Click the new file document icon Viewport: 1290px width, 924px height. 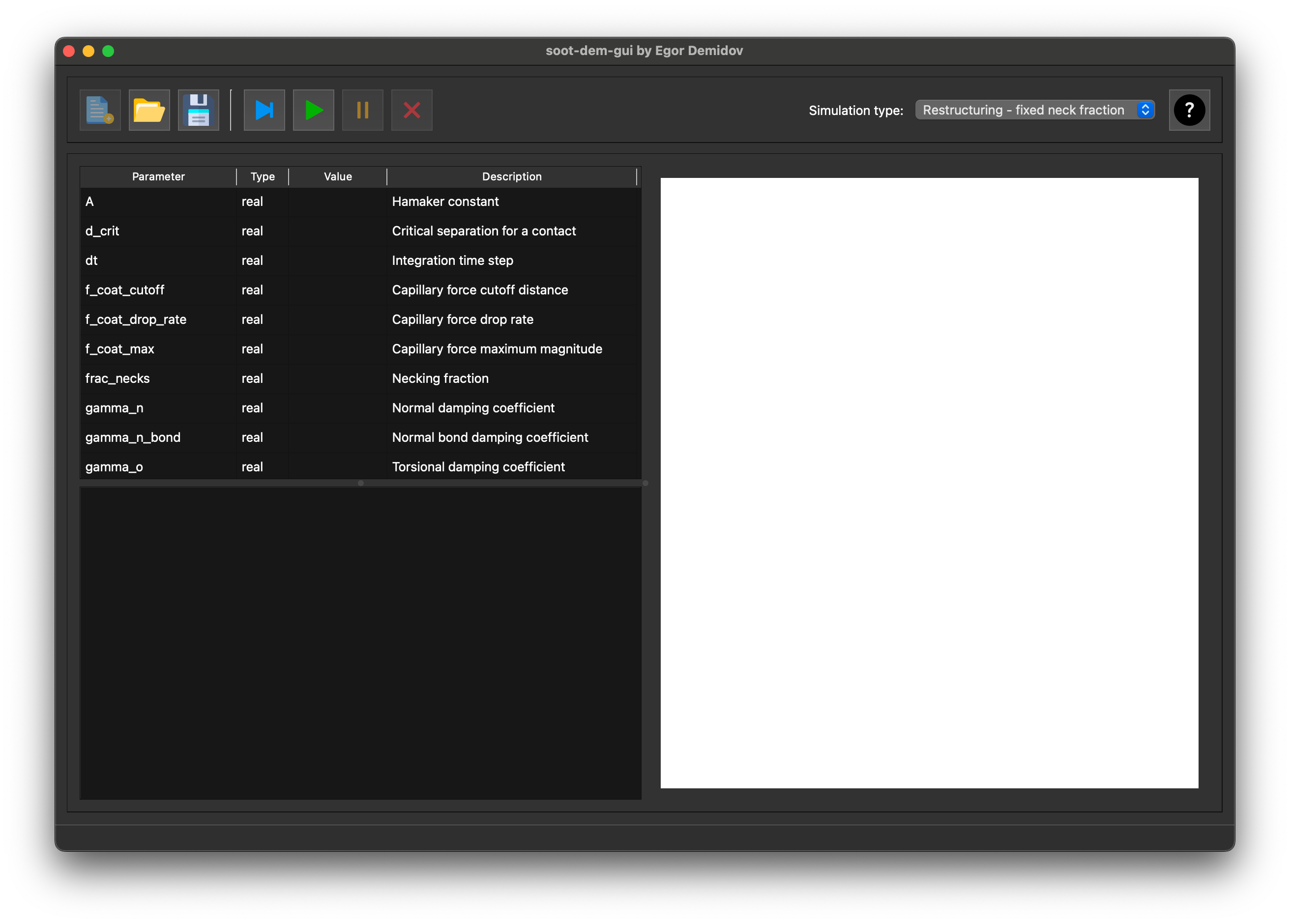point(100,110)
